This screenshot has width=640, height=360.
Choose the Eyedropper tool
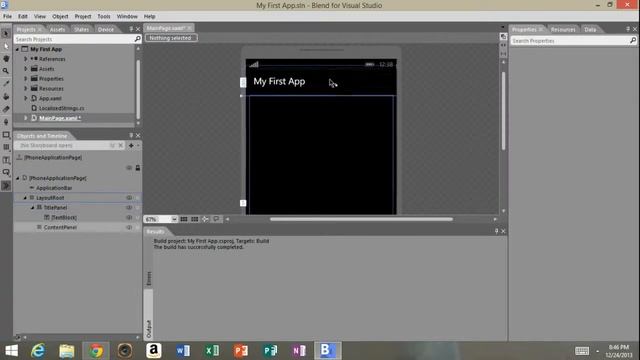click(6, 84)
